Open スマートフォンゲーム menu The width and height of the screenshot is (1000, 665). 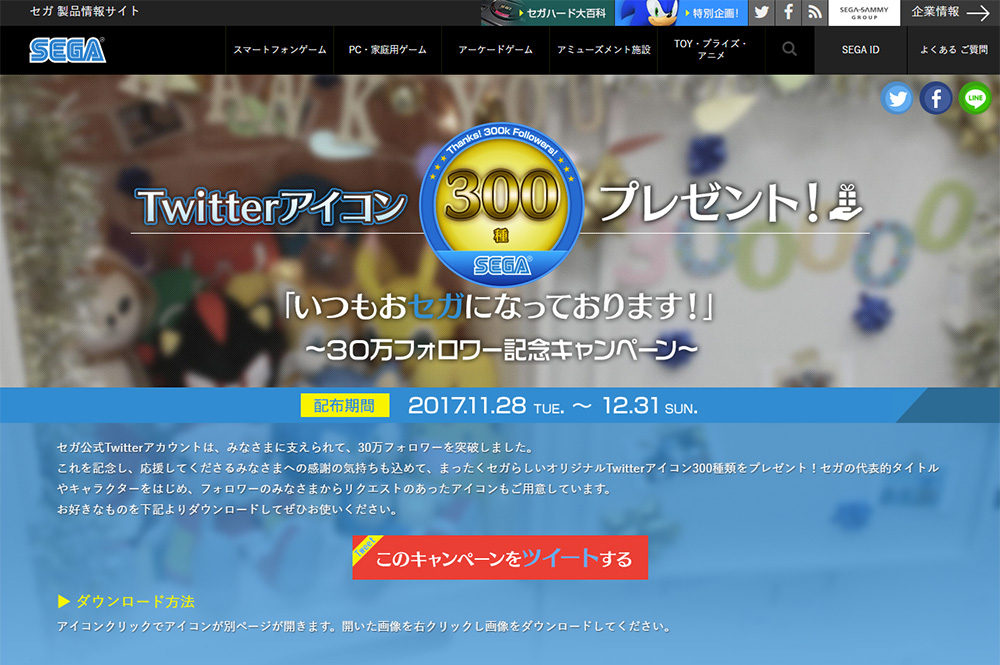279,50
